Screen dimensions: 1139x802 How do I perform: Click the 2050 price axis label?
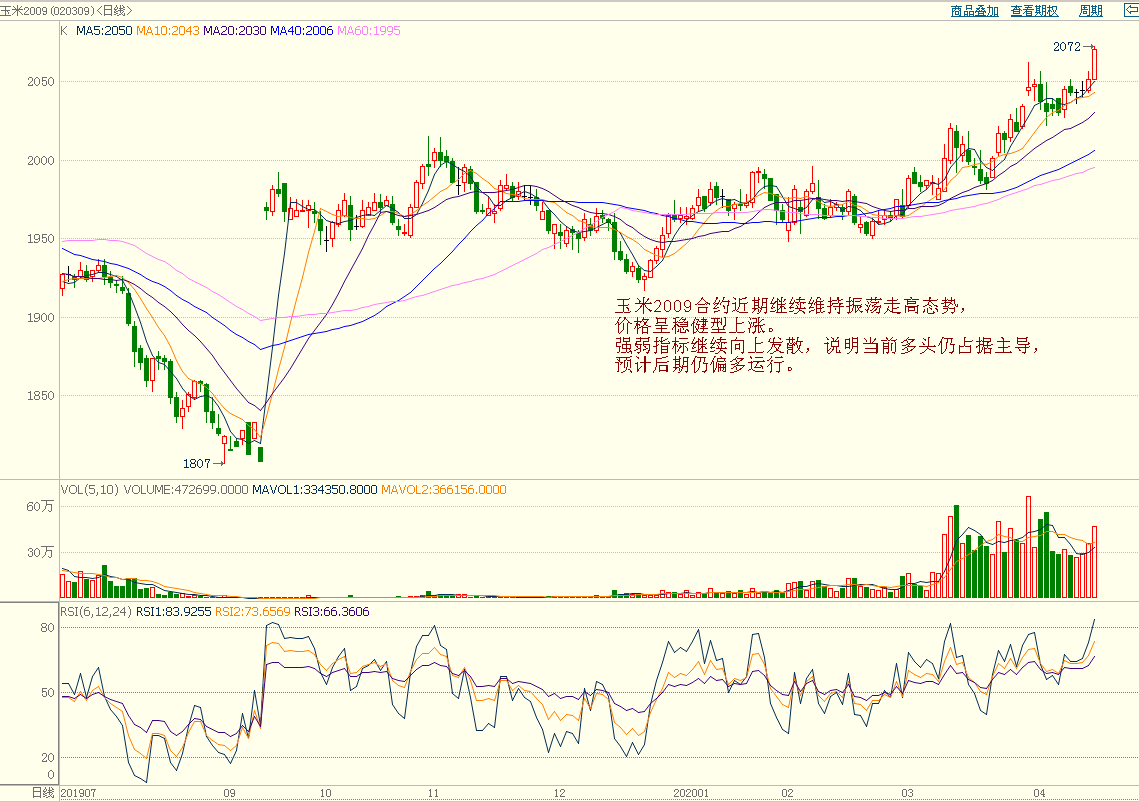(x=41, y=81)
